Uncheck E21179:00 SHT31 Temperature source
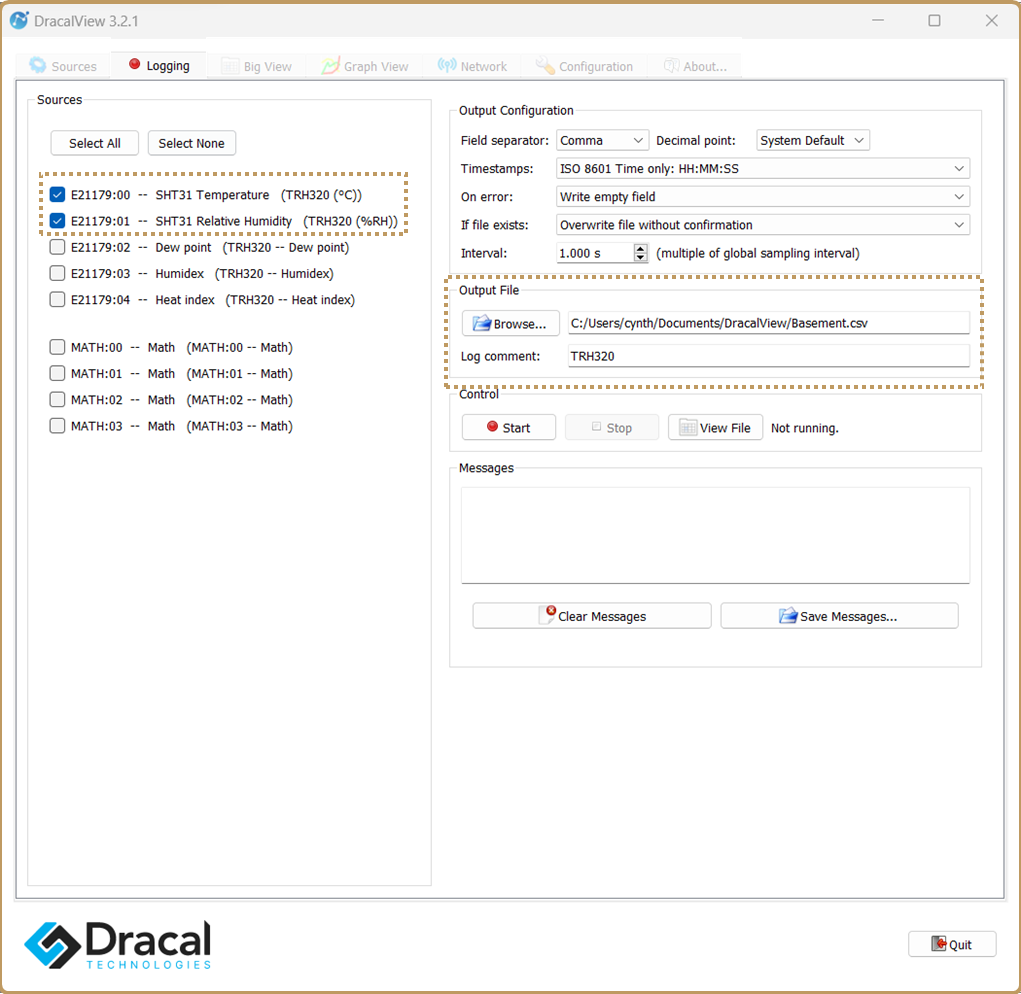This screenshot has width=1021, height=994. (x=57, y=195)
